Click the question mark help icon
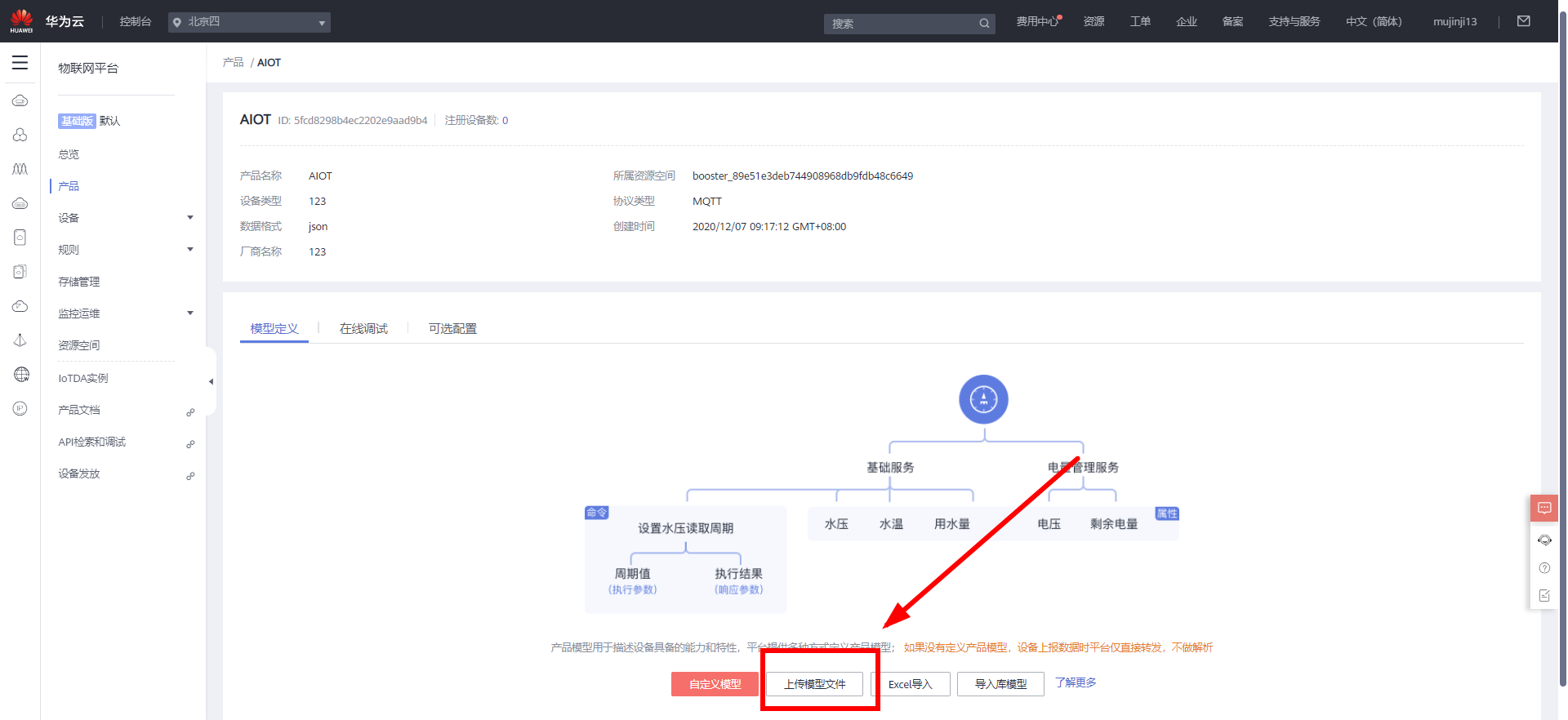1568x720 pixels. point(1544,568)
